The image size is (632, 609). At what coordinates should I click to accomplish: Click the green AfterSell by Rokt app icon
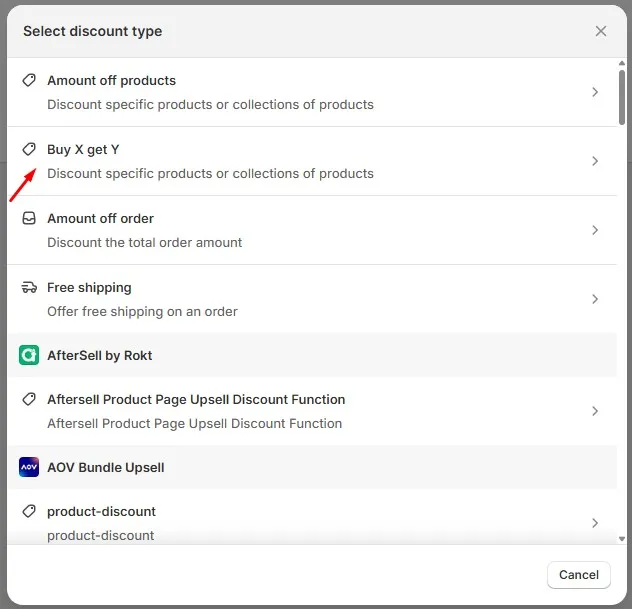pyautogui.click(x=29, y=355)
